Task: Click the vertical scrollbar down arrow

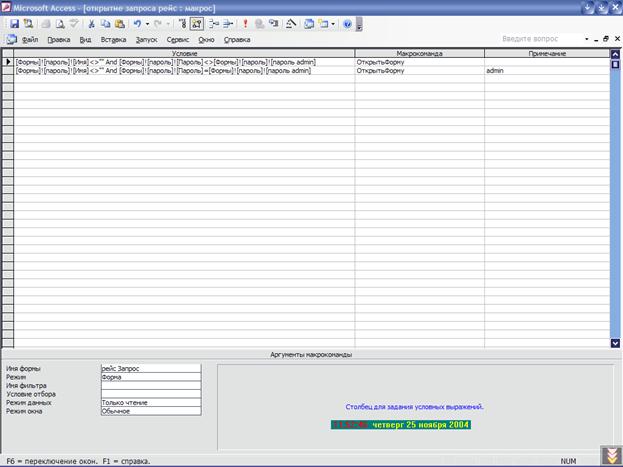Action: click(615, 343)
